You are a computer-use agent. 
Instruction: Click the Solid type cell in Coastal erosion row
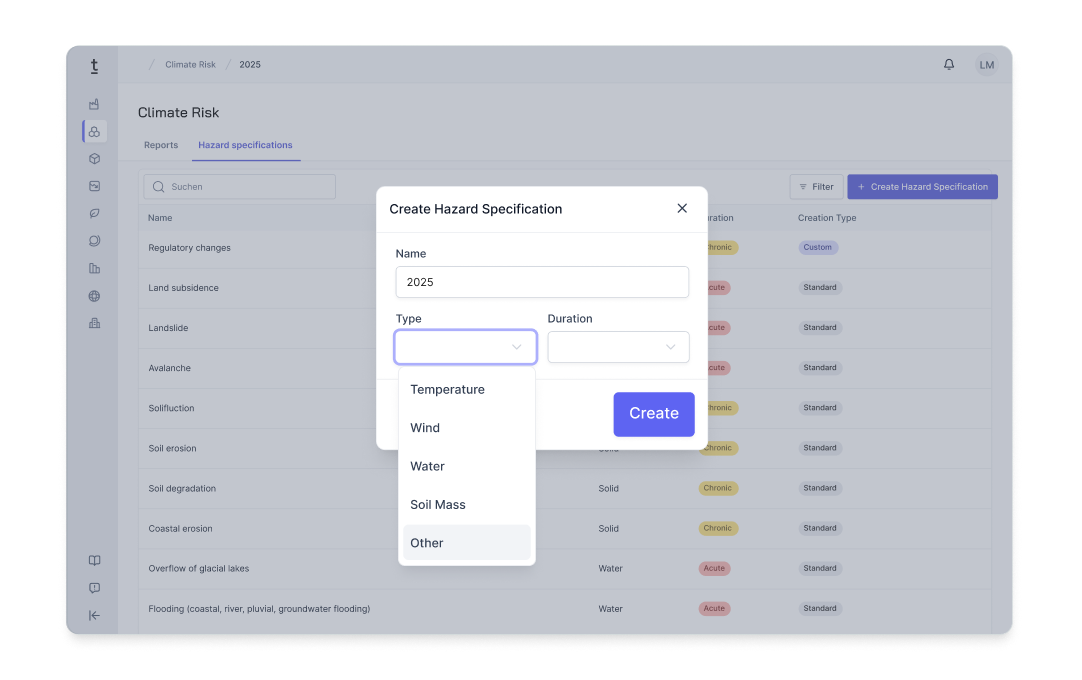tap(608, 529)
